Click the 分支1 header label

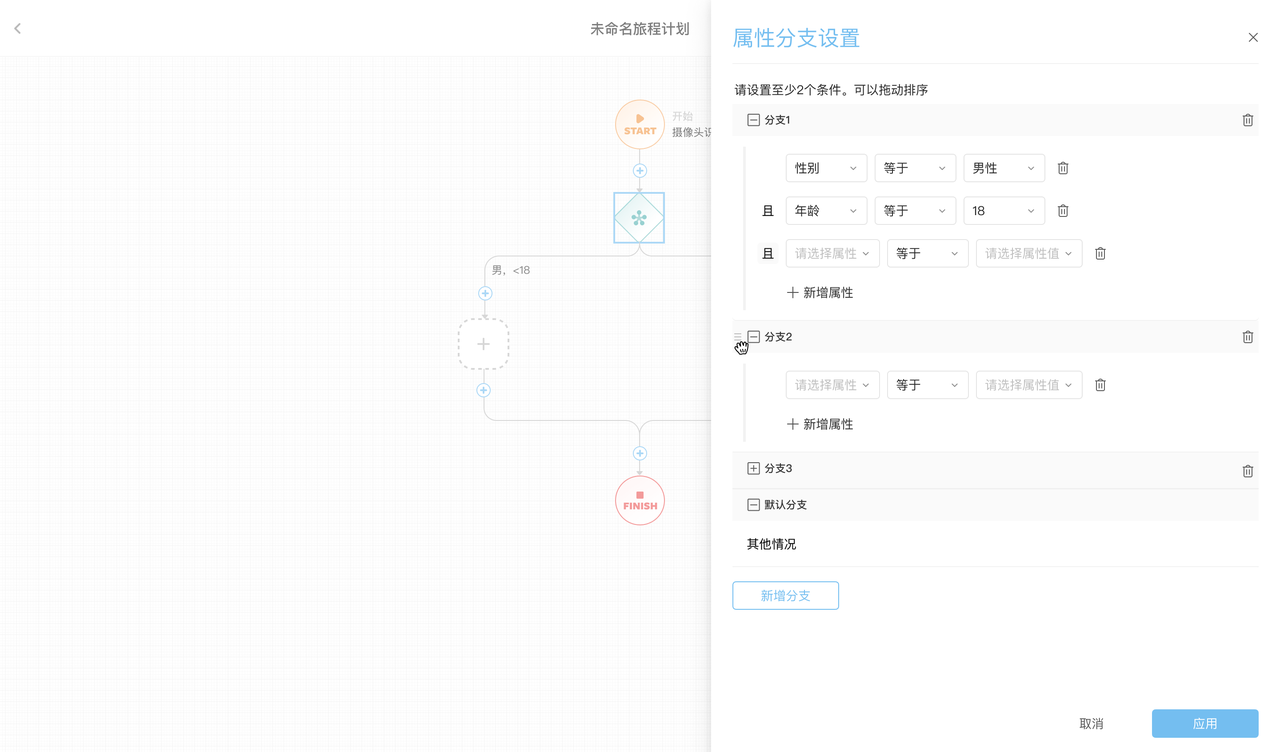point(777,120)
